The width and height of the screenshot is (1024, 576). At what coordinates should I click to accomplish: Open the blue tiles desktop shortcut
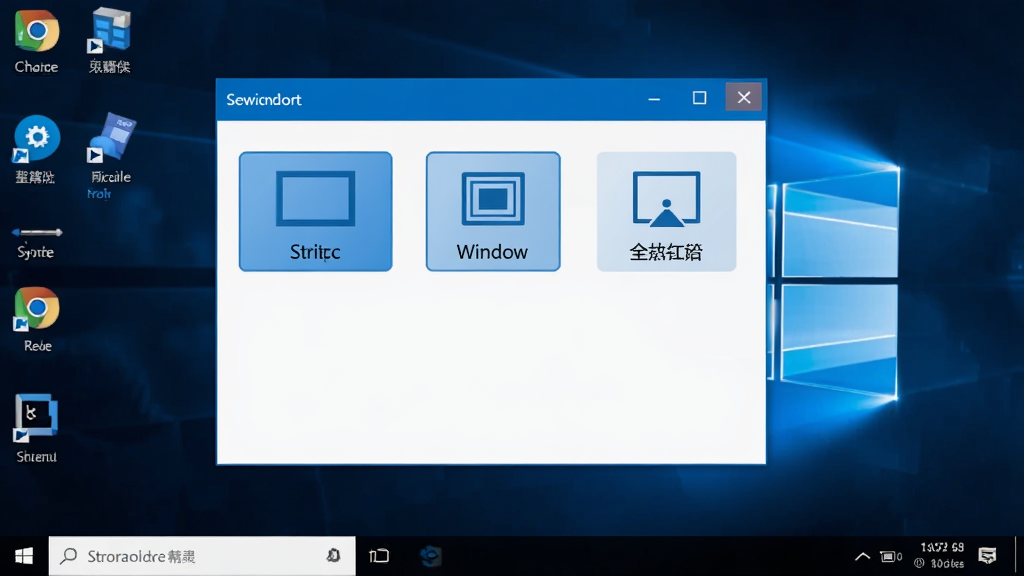tap(110, 40)
